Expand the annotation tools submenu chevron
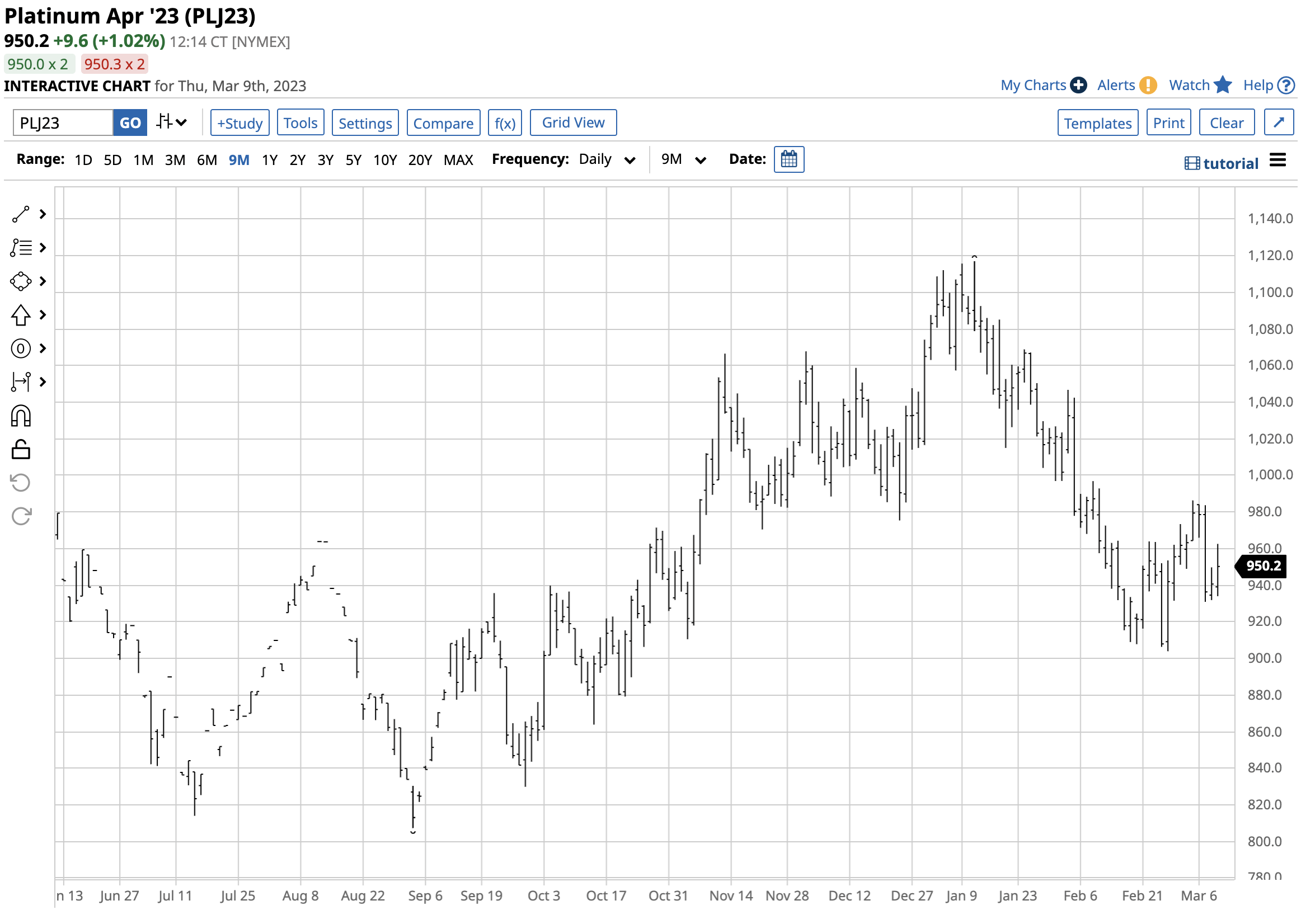The height and width of the screenshot is (924, 1315). click(x=43, y=248)
